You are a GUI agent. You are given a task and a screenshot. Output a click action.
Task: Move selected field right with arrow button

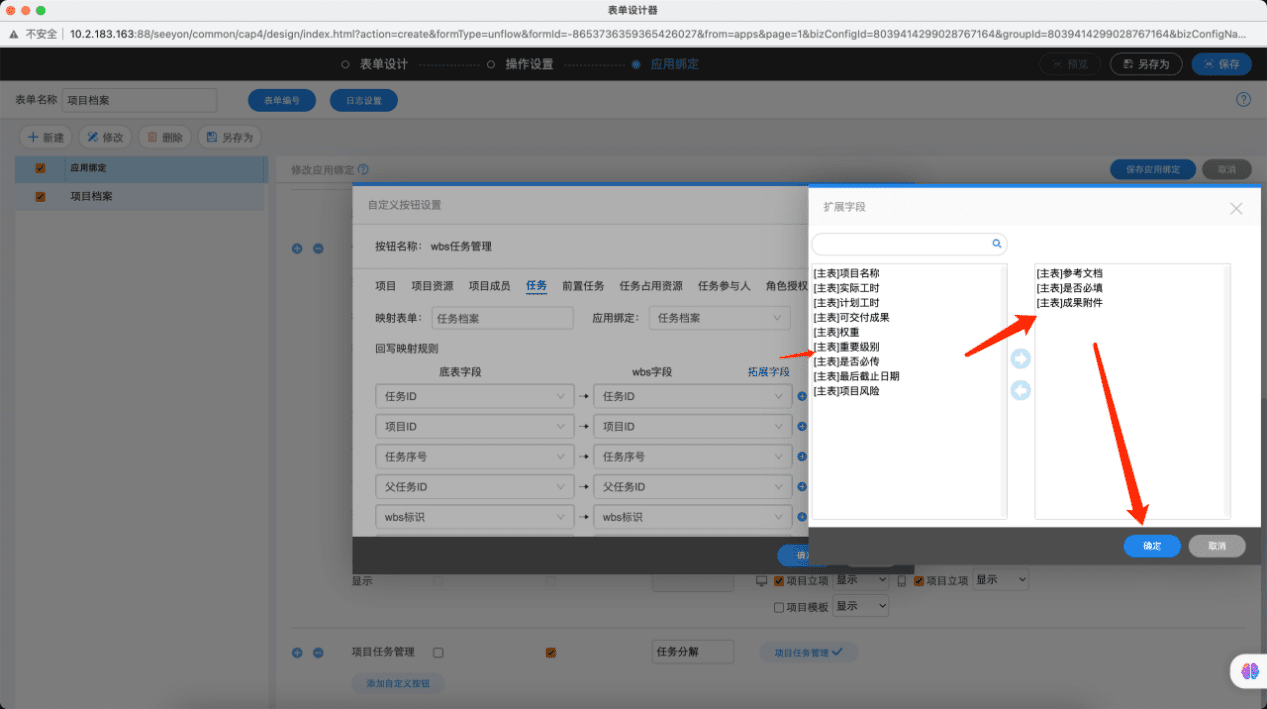1021,359
